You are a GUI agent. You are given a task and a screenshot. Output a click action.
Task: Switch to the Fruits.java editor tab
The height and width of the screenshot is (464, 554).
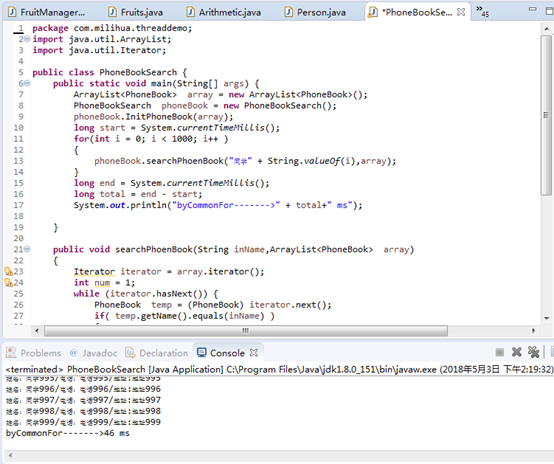[136, 12]
